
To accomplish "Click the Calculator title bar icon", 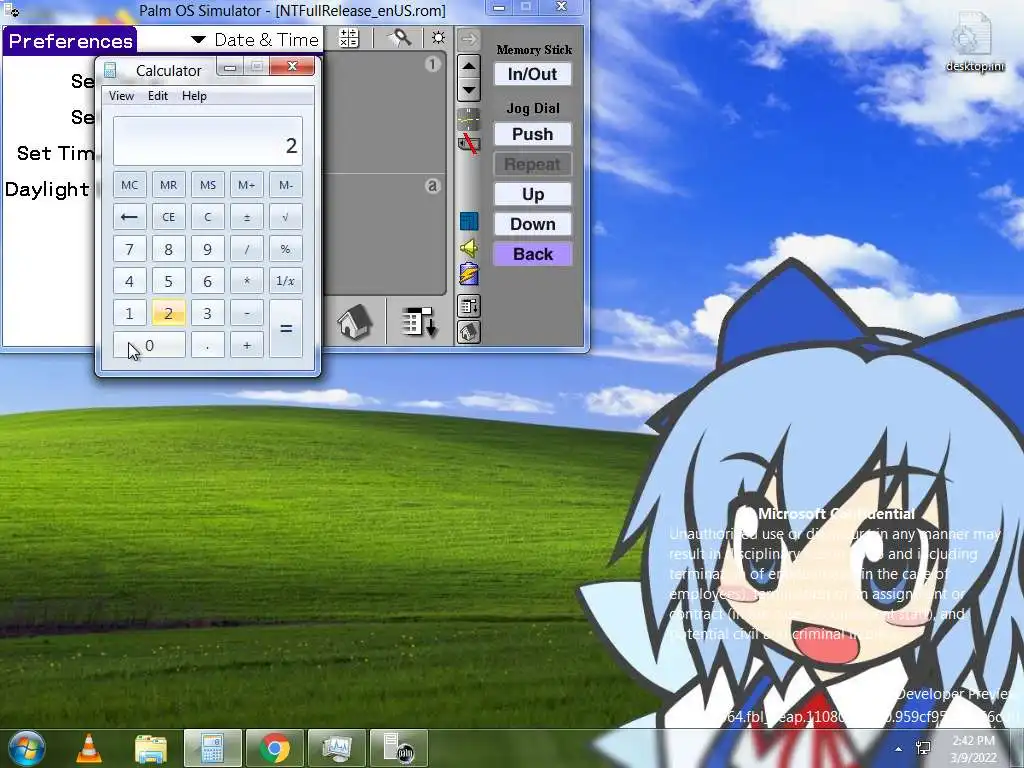I will (x=110, y=70).
